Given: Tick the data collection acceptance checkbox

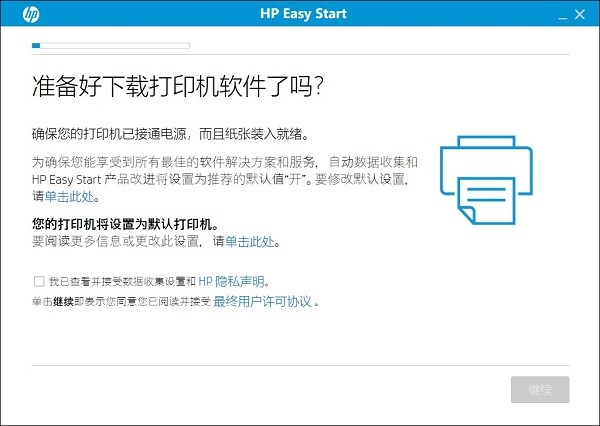Looking at the screenshot, I should (39, 282).
